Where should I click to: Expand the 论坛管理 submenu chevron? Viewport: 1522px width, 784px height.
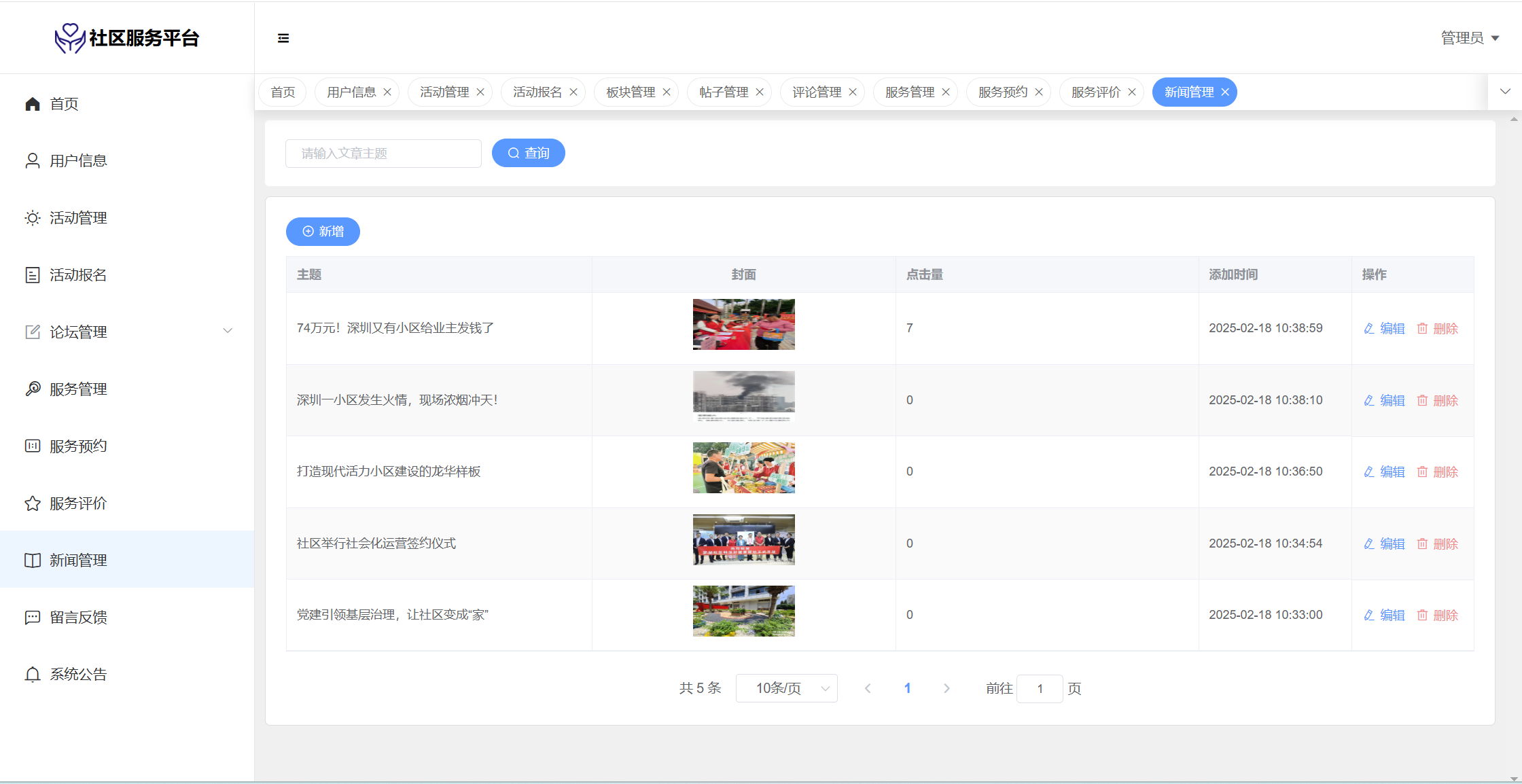tap(228, 332)
